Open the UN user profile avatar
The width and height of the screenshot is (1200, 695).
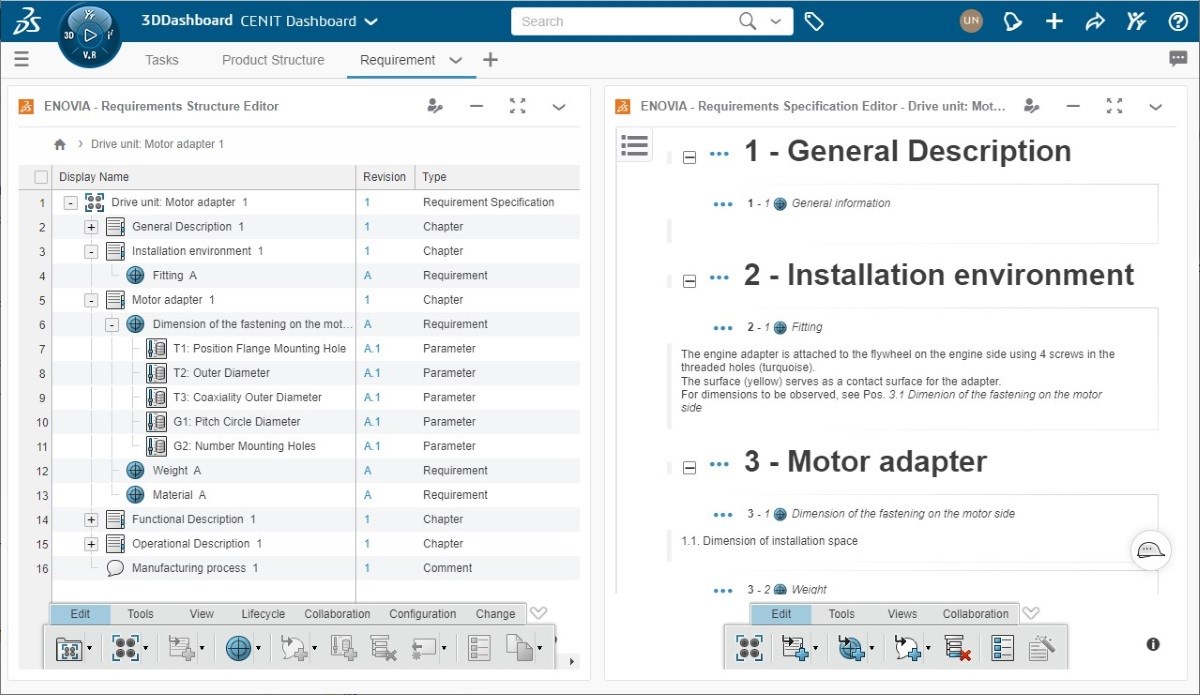(x=971, y=21)
